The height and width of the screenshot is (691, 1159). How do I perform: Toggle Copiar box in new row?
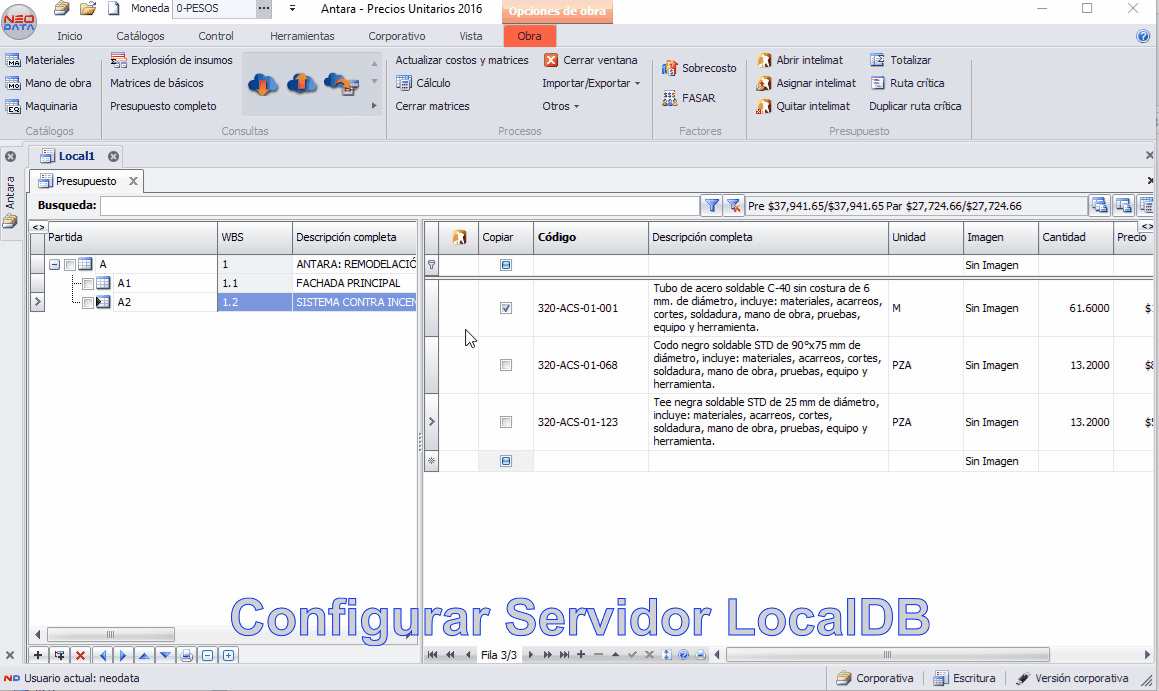pos(506,461)
